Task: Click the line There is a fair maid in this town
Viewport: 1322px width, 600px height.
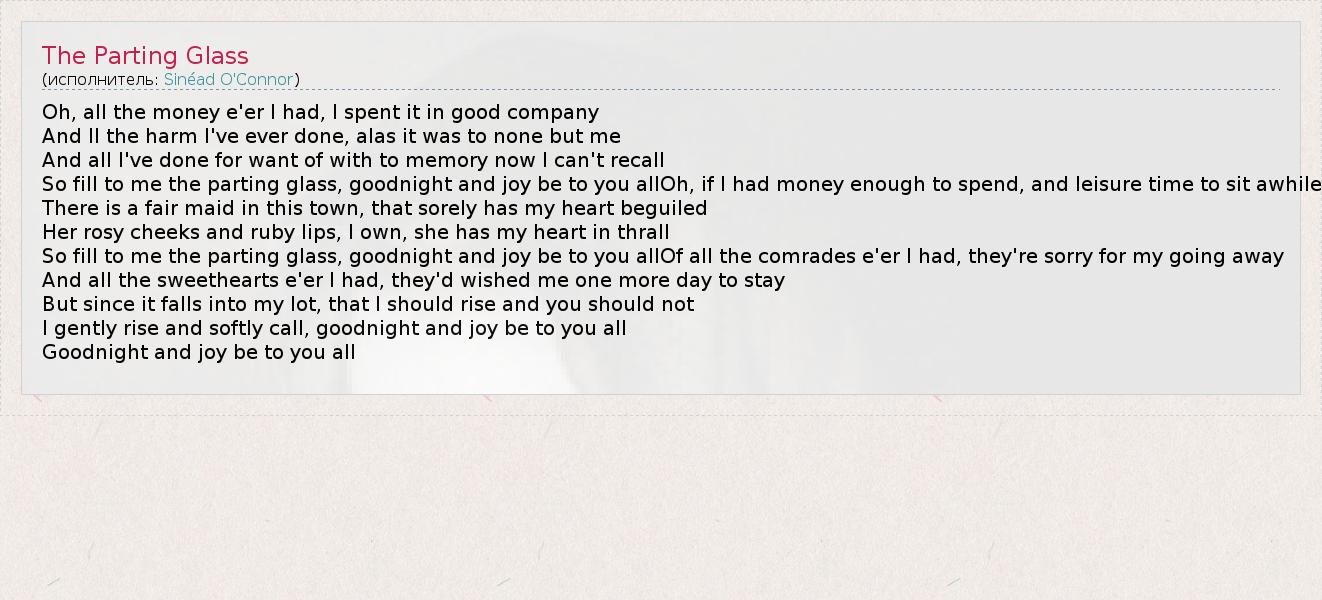Action: tap(374, 209)
